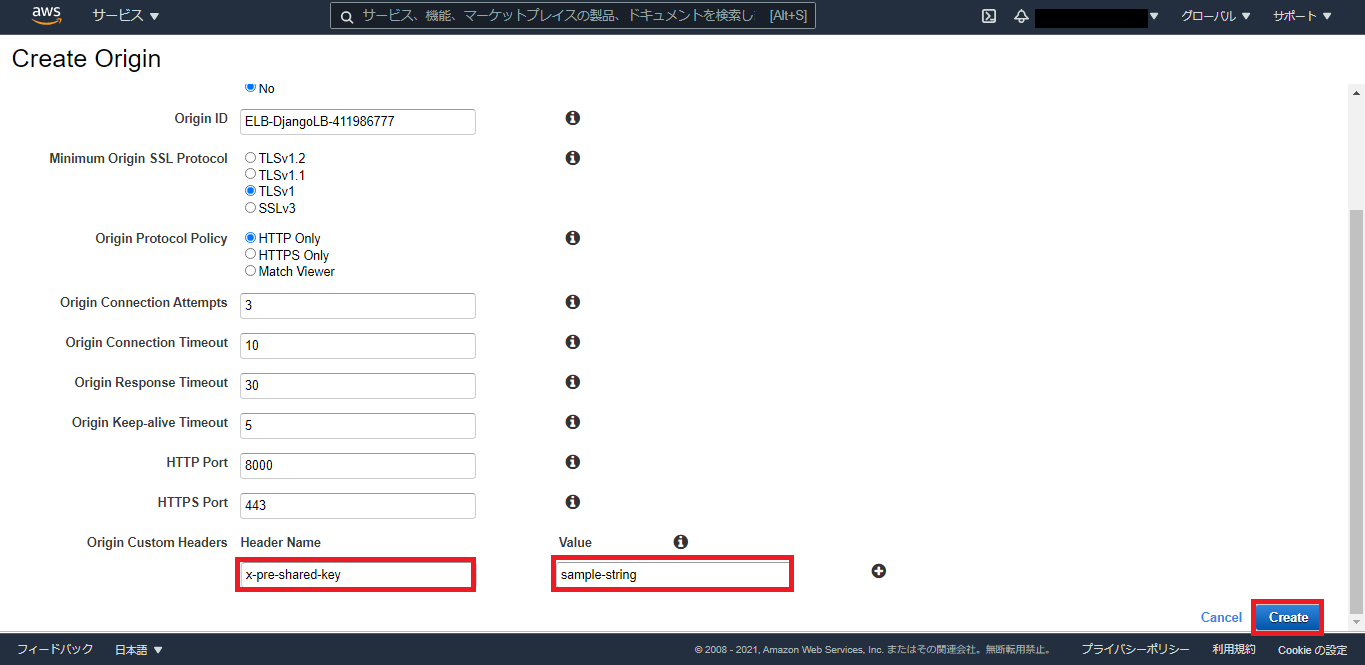Open Cookie の設定 preferences
Screen dimensions: 1365x665
(1312, 649)
